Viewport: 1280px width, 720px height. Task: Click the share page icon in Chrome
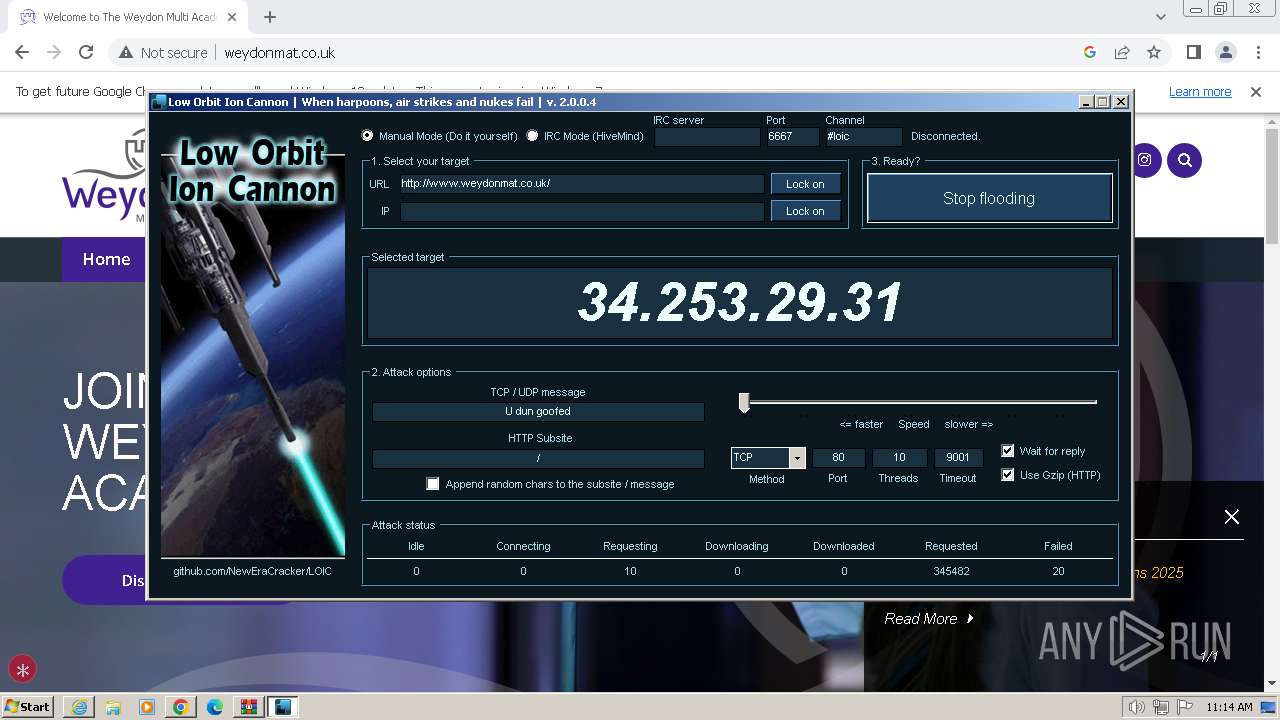click(x=1122, y=53)
